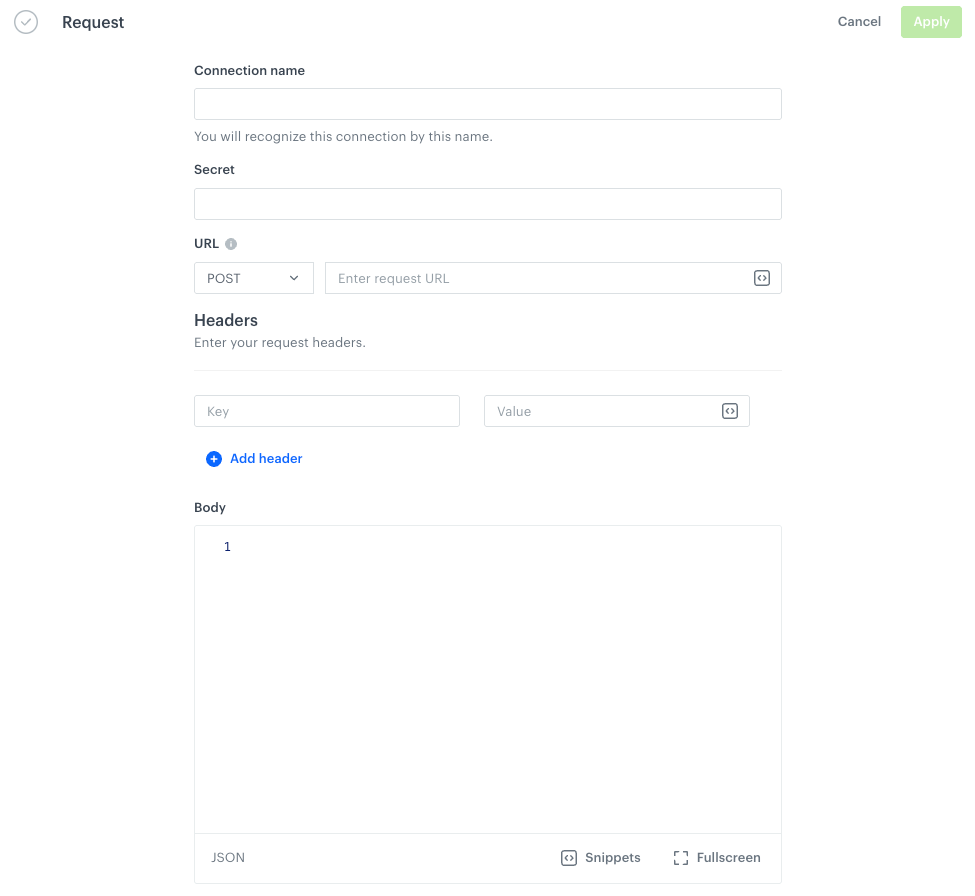The width and height of the screenshot is (975, 896).
Task: Click the Secret input field
Action: (487, 203)
